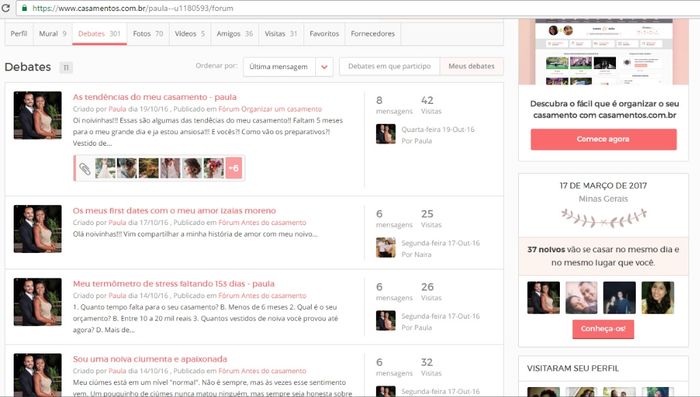Click the Conheça-os! button

(603, 329)
